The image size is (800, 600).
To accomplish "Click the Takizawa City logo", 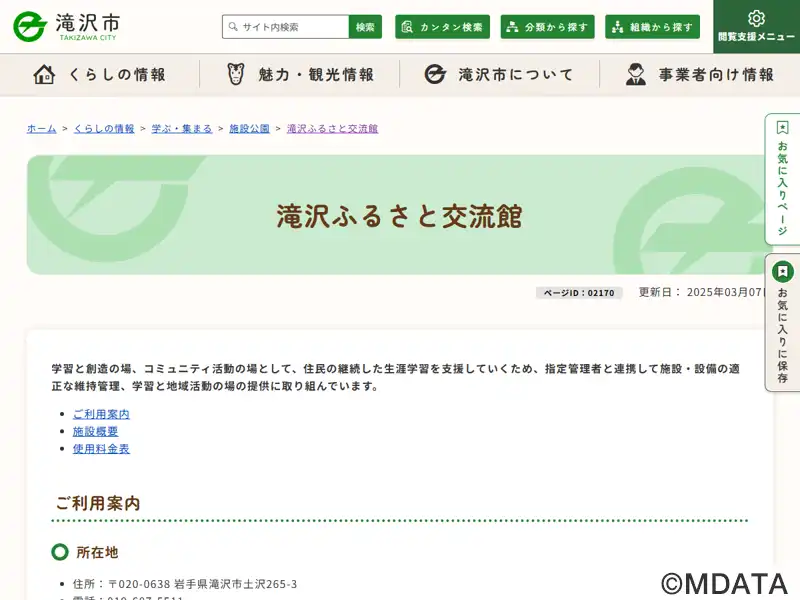I will tap(67, 27).
